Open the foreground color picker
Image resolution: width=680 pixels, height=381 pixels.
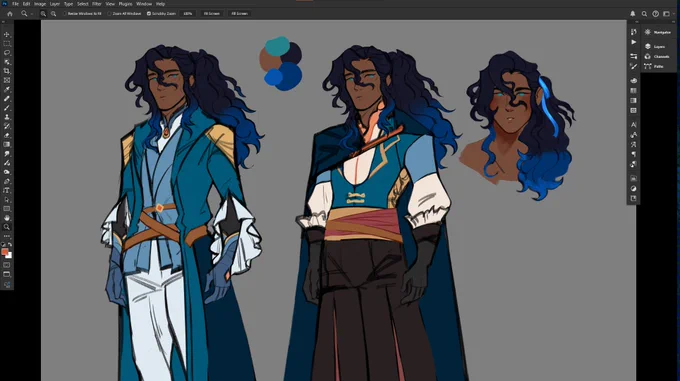point(4,251)
